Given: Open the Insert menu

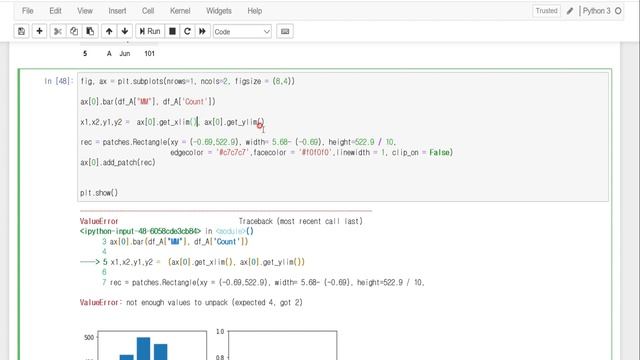Looking at the screenshot, I should 117,11.
